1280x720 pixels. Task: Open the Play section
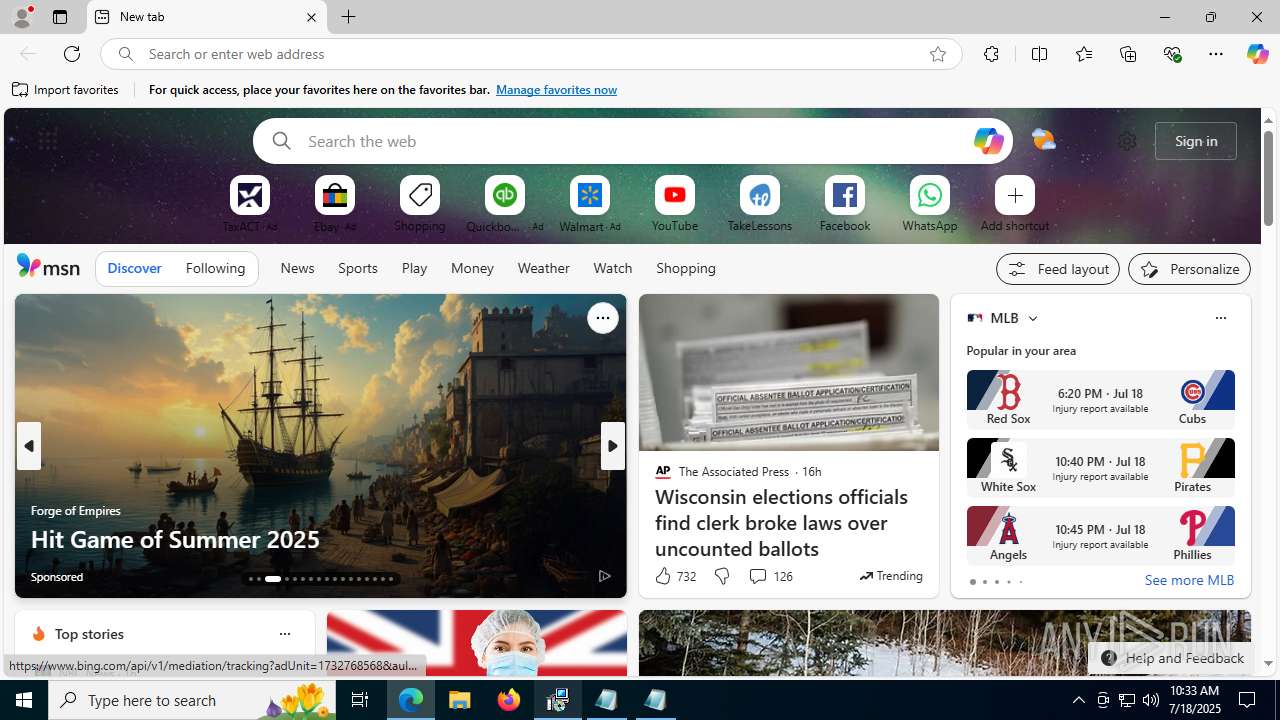point(414,268)
